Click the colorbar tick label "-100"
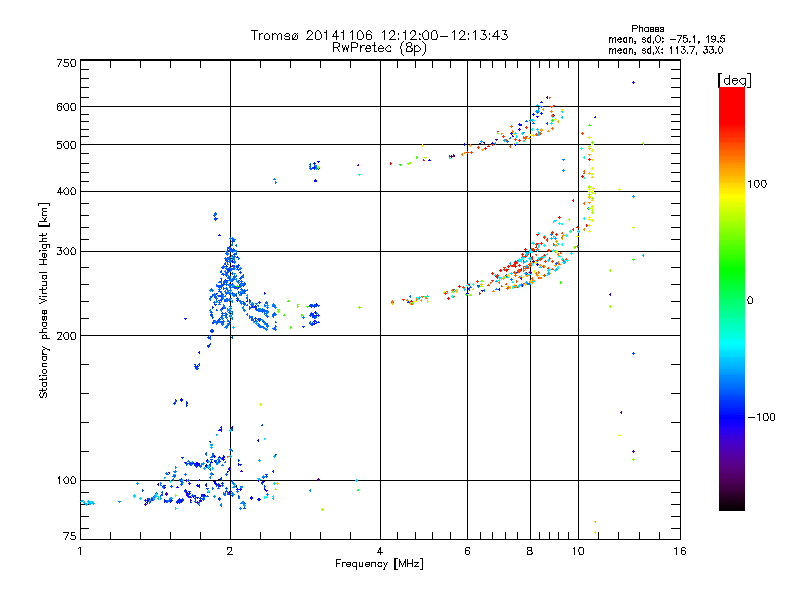The image size is (800, 600). click(x=762, y=417)
